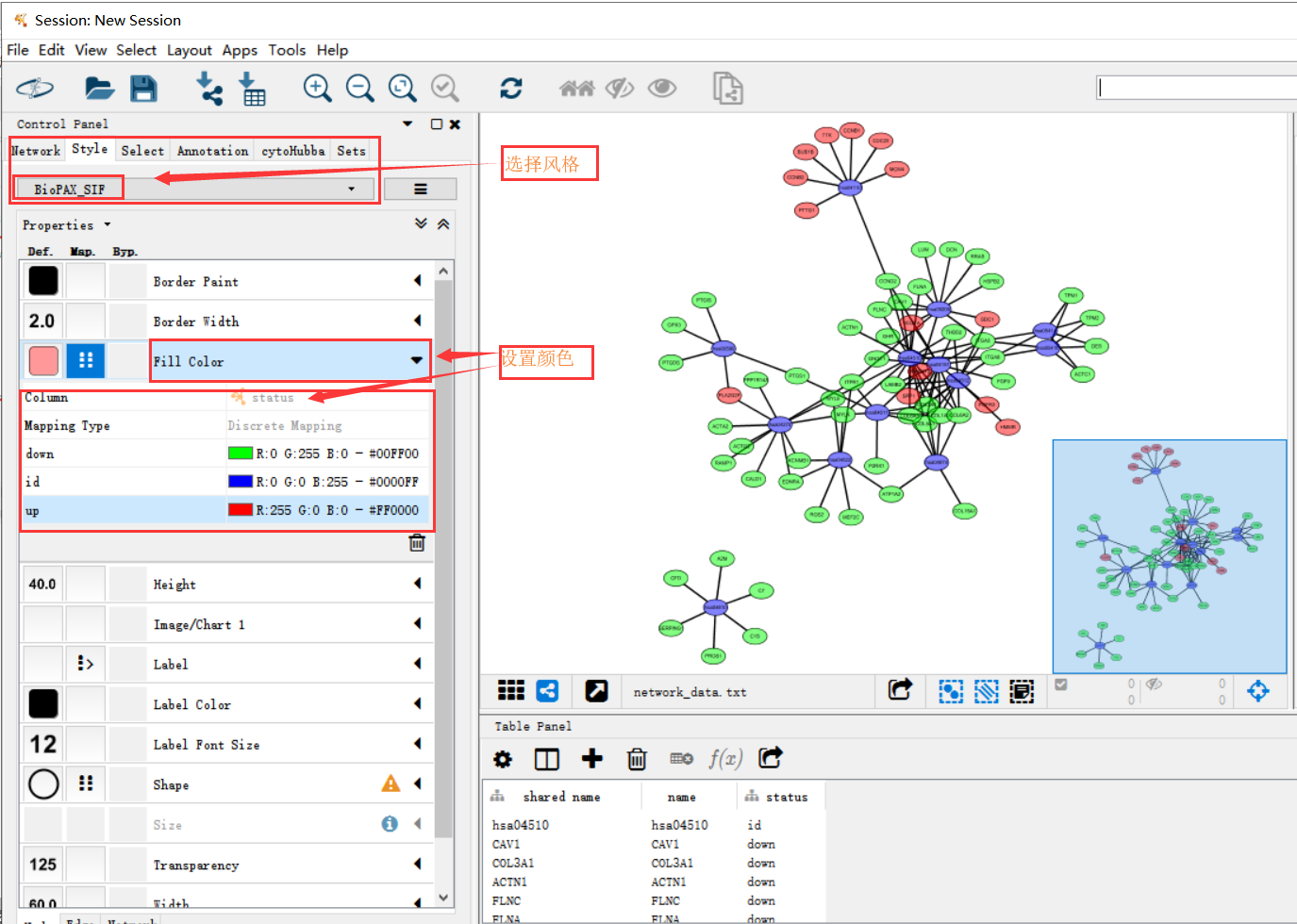1297x924 pixels.
Task: Click the node selection mode icon
Action: click(x=951, y=691)
